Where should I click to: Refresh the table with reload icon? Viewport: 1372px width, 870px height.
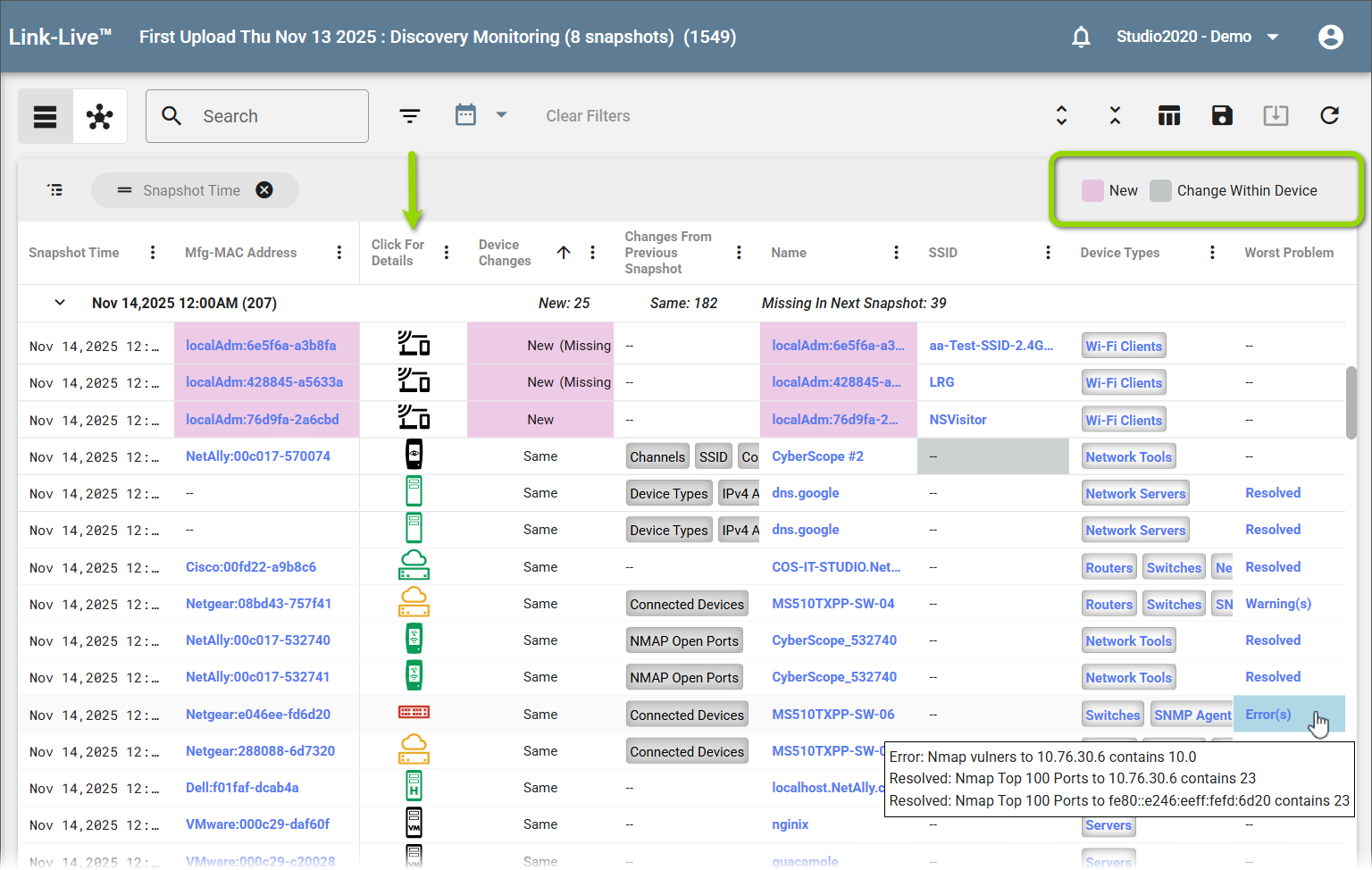(1330, 115)
